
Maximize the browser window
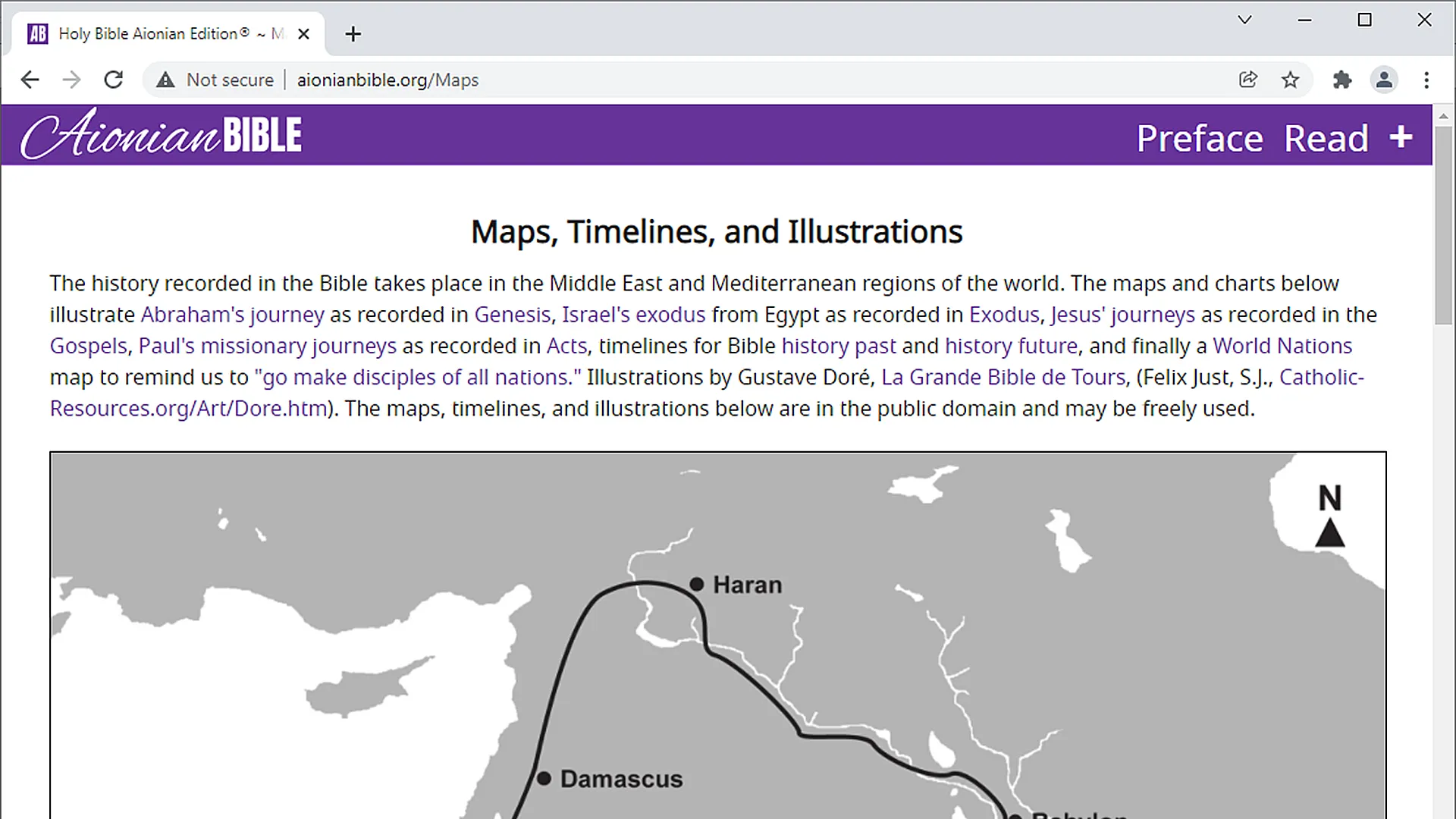(x=1364, y=20)
